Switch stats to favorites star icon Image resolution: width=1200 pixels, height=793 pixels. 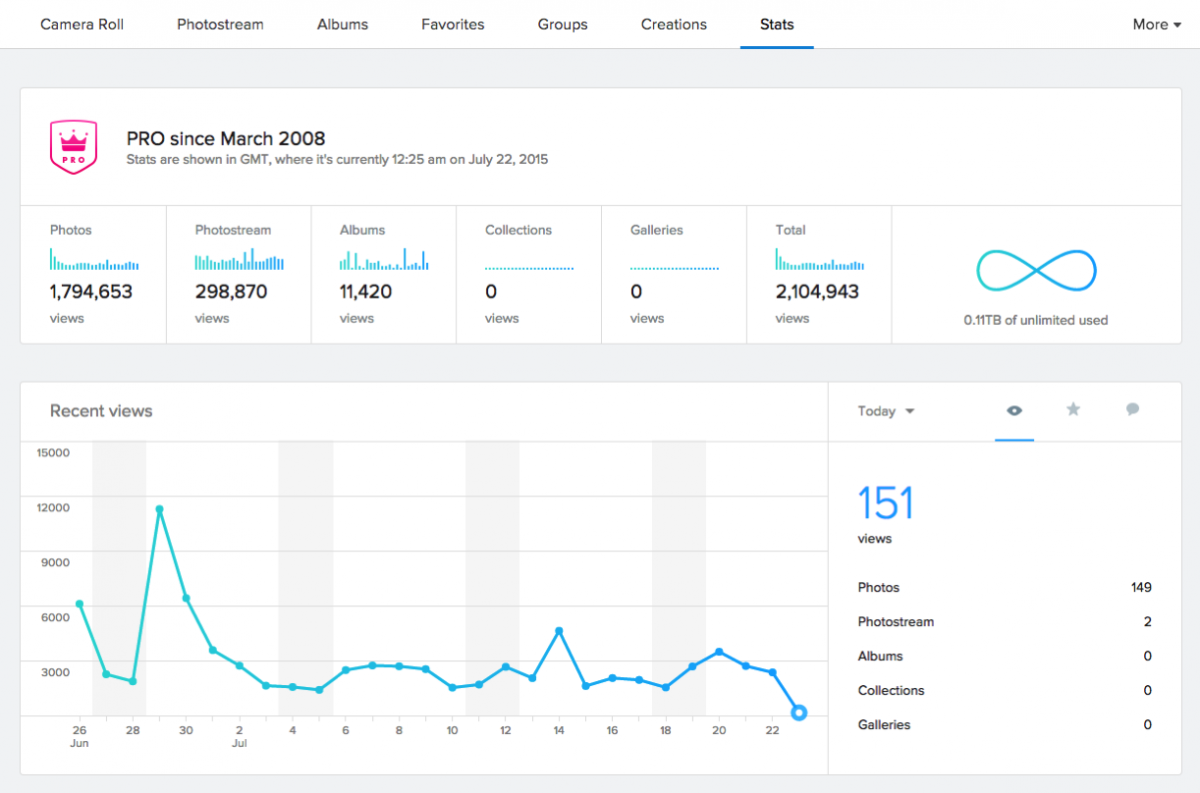pos(1073,410)
